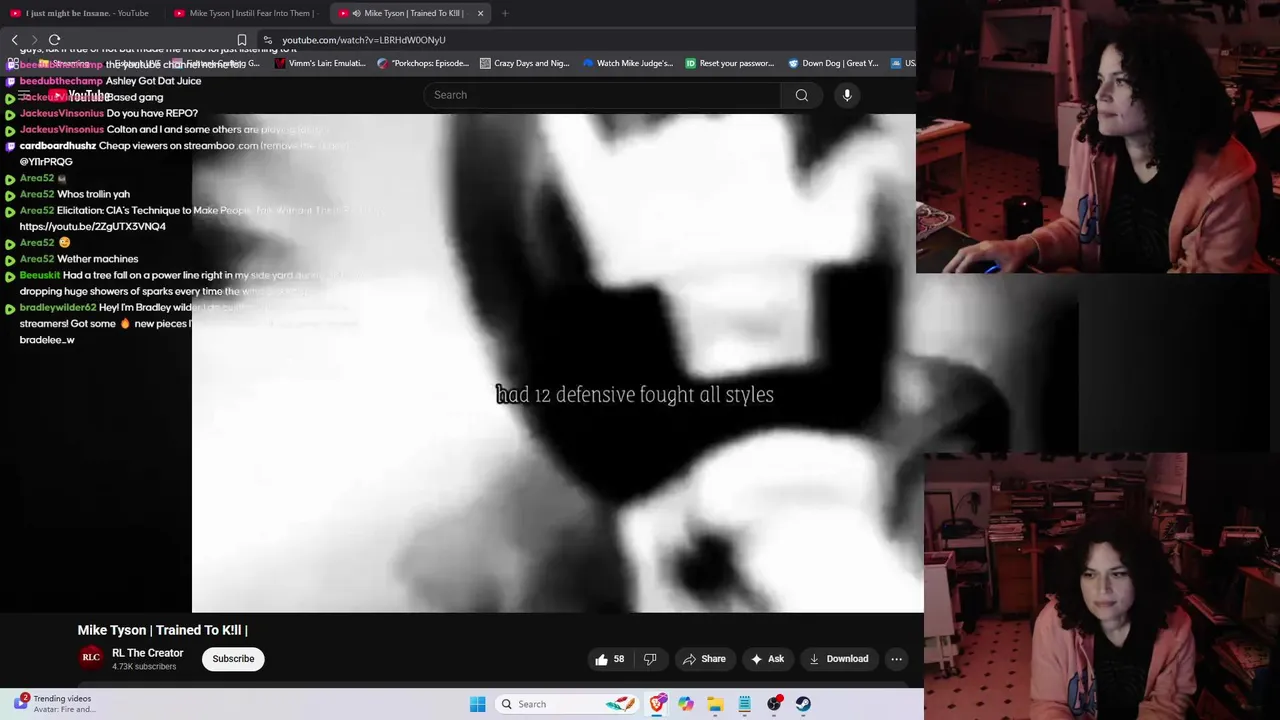Switch to 'Mike Tyson | Instill Fear Into Them' tab
Viewport: 1280px width, 720px height.
[247, 13]
